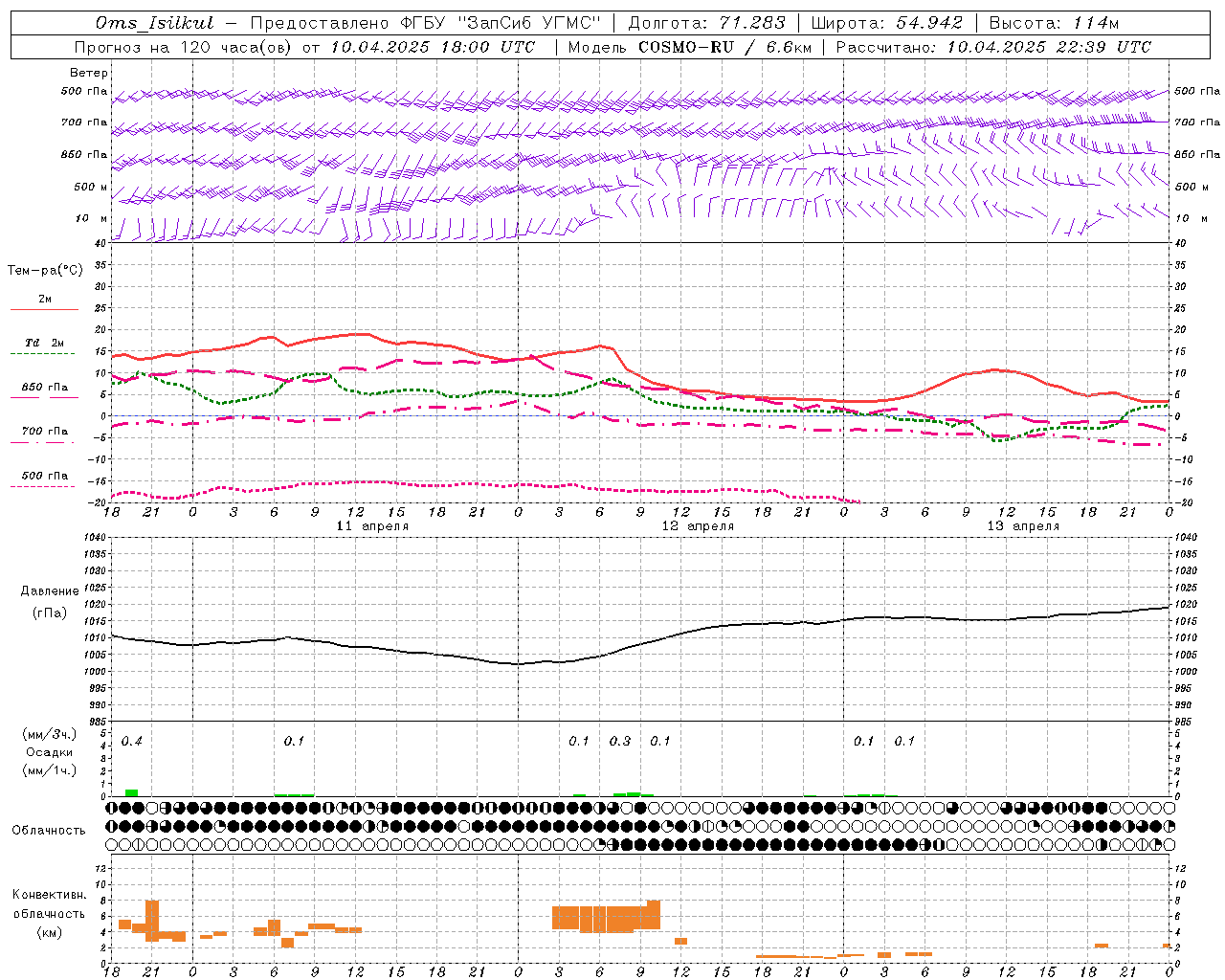This screenshot has height=980, width=1225.
Task: Click the Давление pressure panel label
Action: [50, 591]
